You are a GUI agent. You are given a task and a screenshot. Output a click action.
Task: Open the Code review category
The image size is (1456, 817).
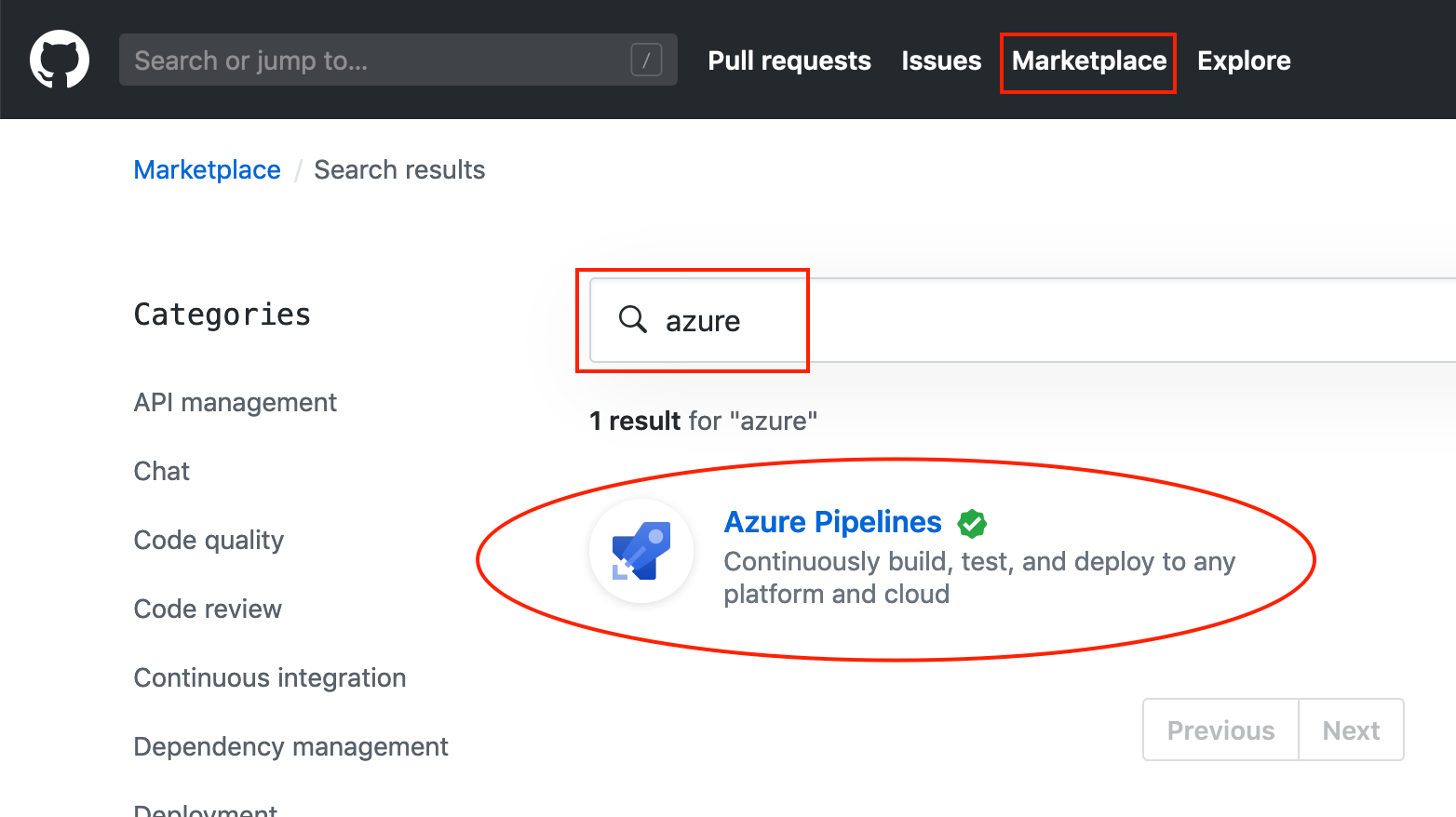click(x=208, y=609)
